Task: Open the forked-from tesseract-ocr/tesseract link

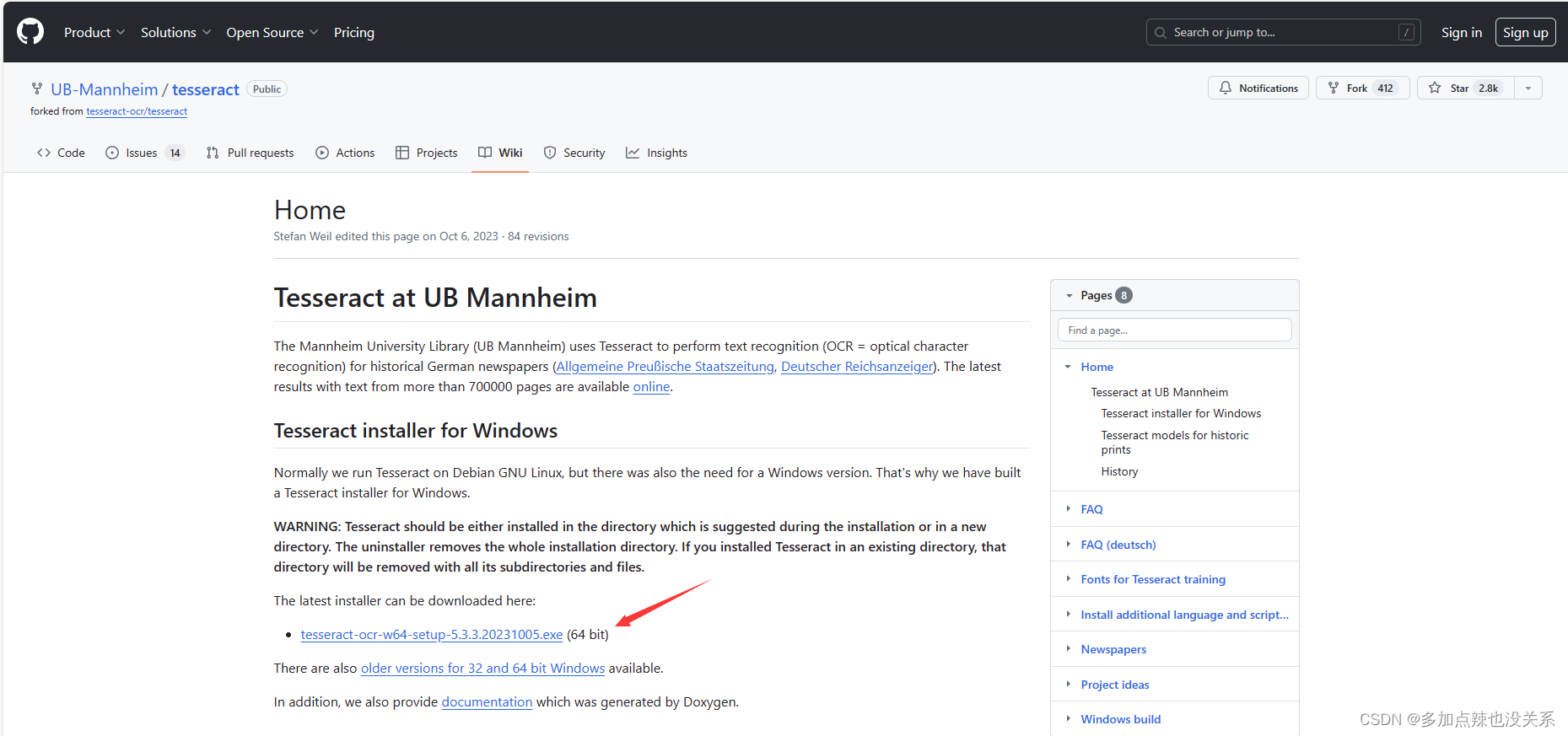Action: click(137, 111)
